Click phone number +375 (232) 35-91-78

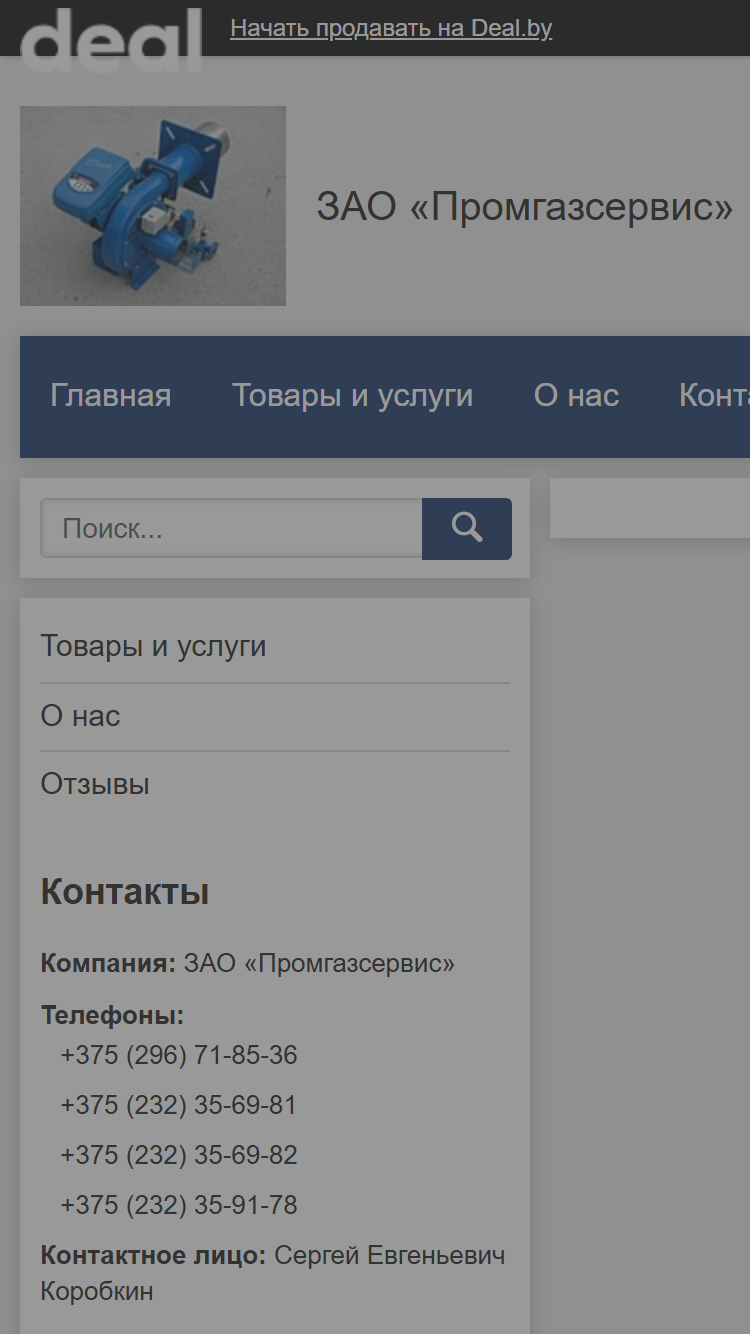[179, 1205]
